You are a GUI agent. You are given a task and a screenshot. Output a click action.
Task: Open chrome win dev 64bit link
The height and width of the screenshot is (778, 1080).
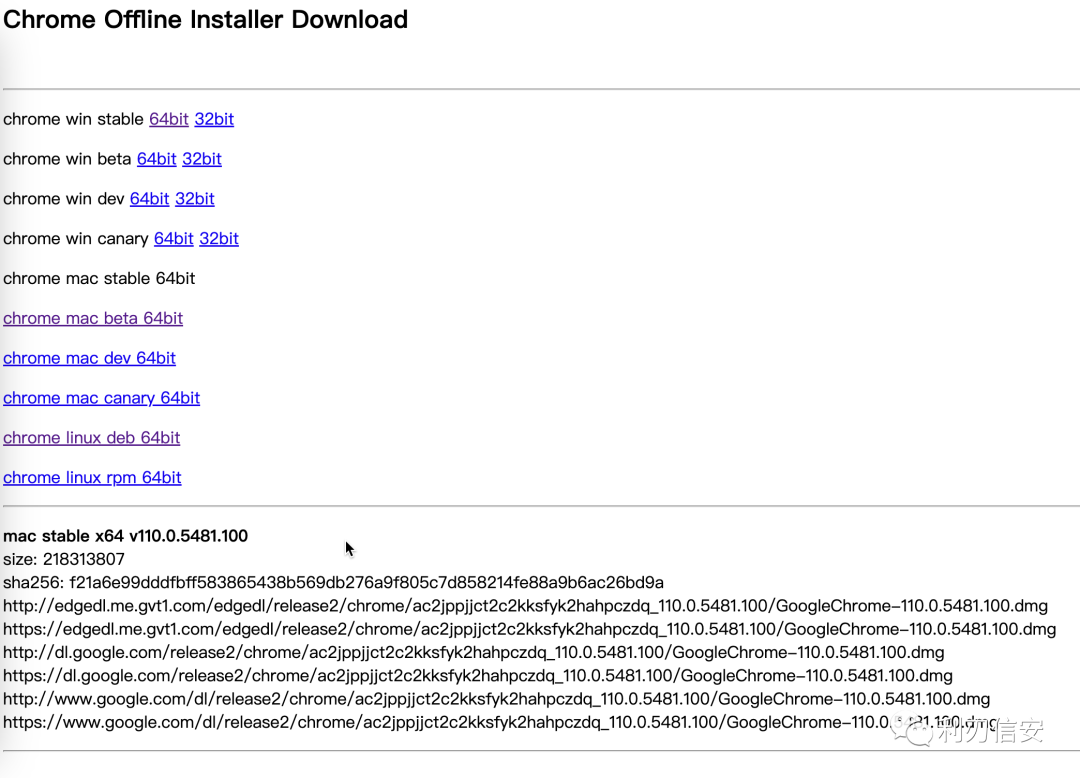pos(149,199)
